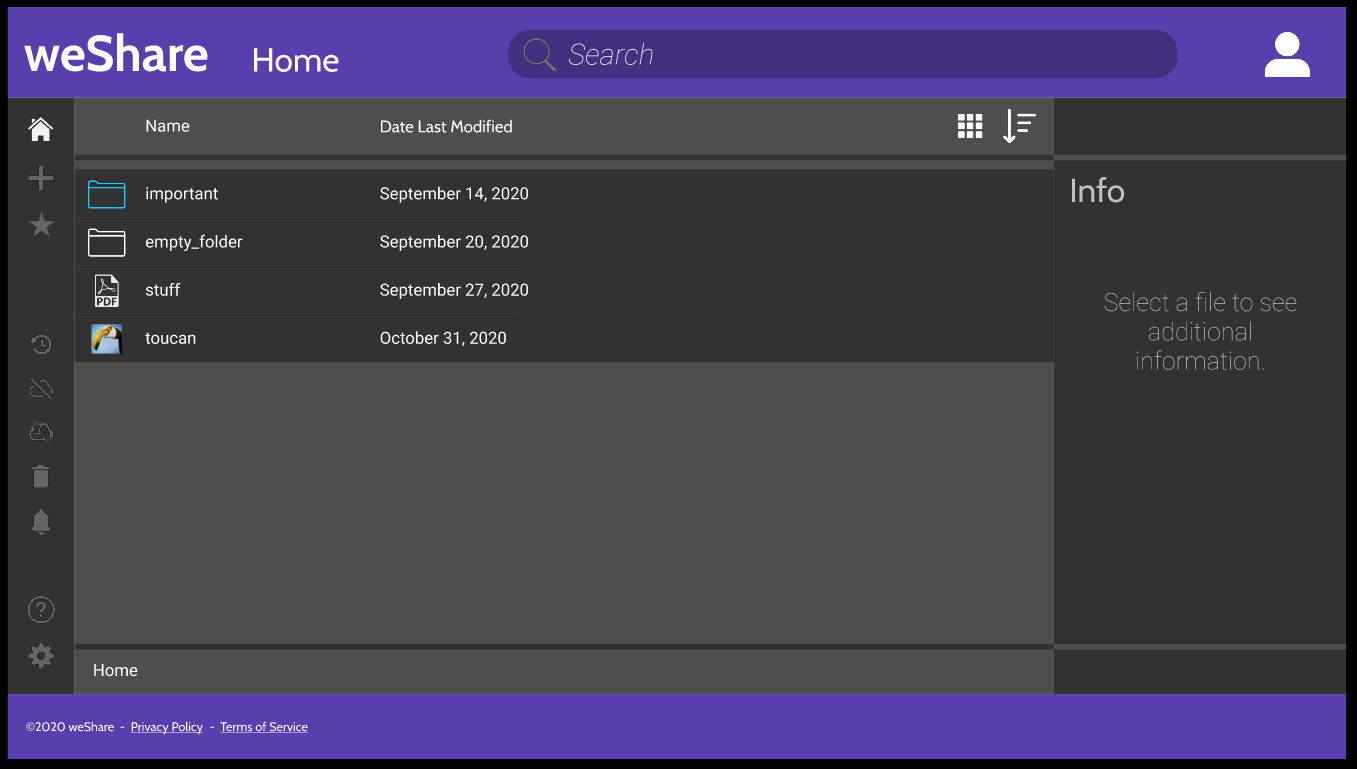Sort by Name column header
1357x769 pixels.
coord(167,126)
